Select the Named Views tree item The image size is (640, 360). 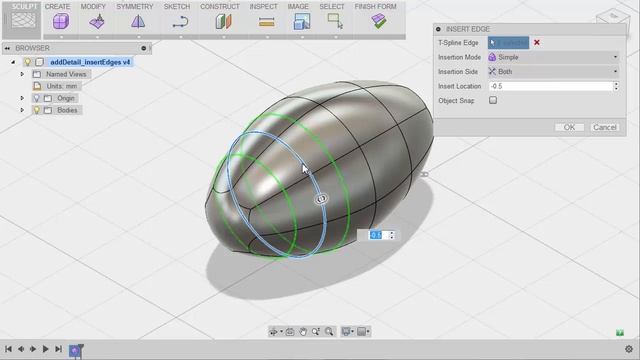point(66,74)
